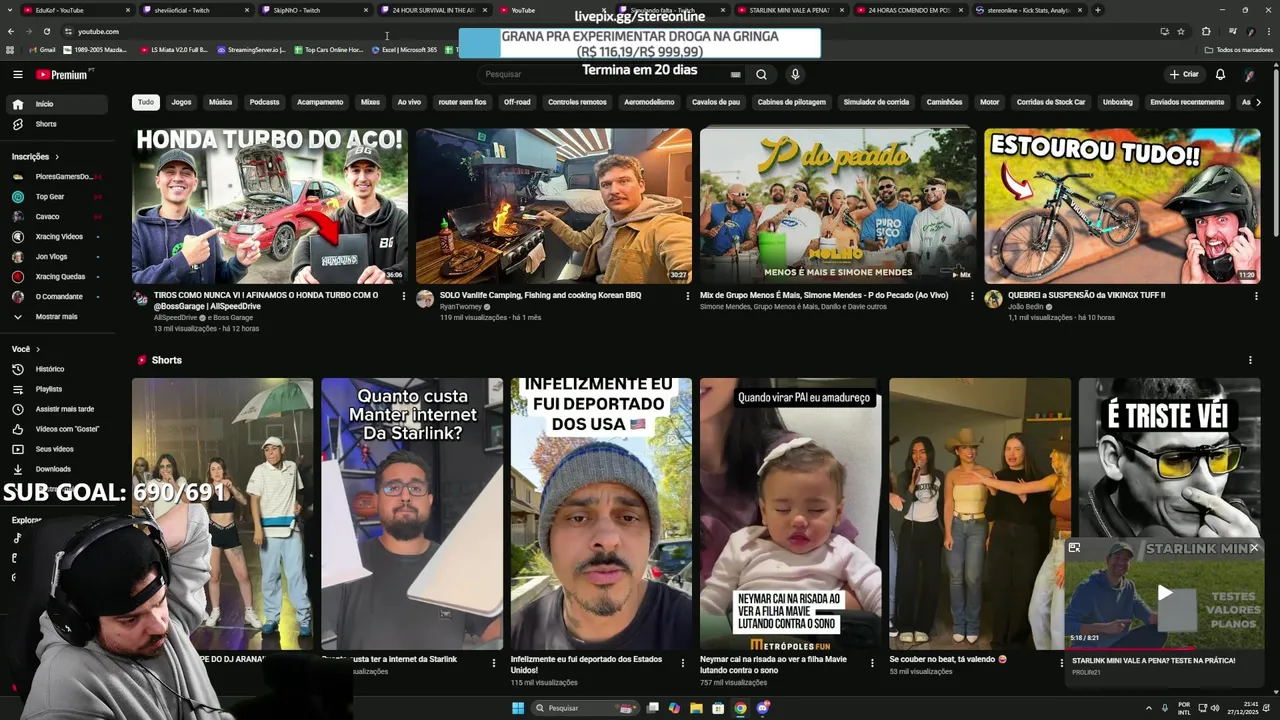The width and height of the screenshot is (1280, 720).
Task: Open Playlists in the sidebar
Action: (58, 389)
